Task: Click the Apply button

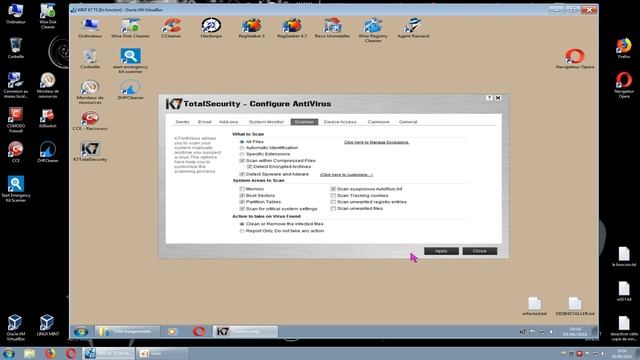Action: [441, 251]
